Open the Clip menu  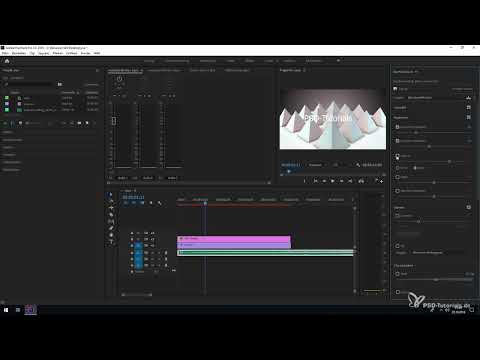point(32,53)
